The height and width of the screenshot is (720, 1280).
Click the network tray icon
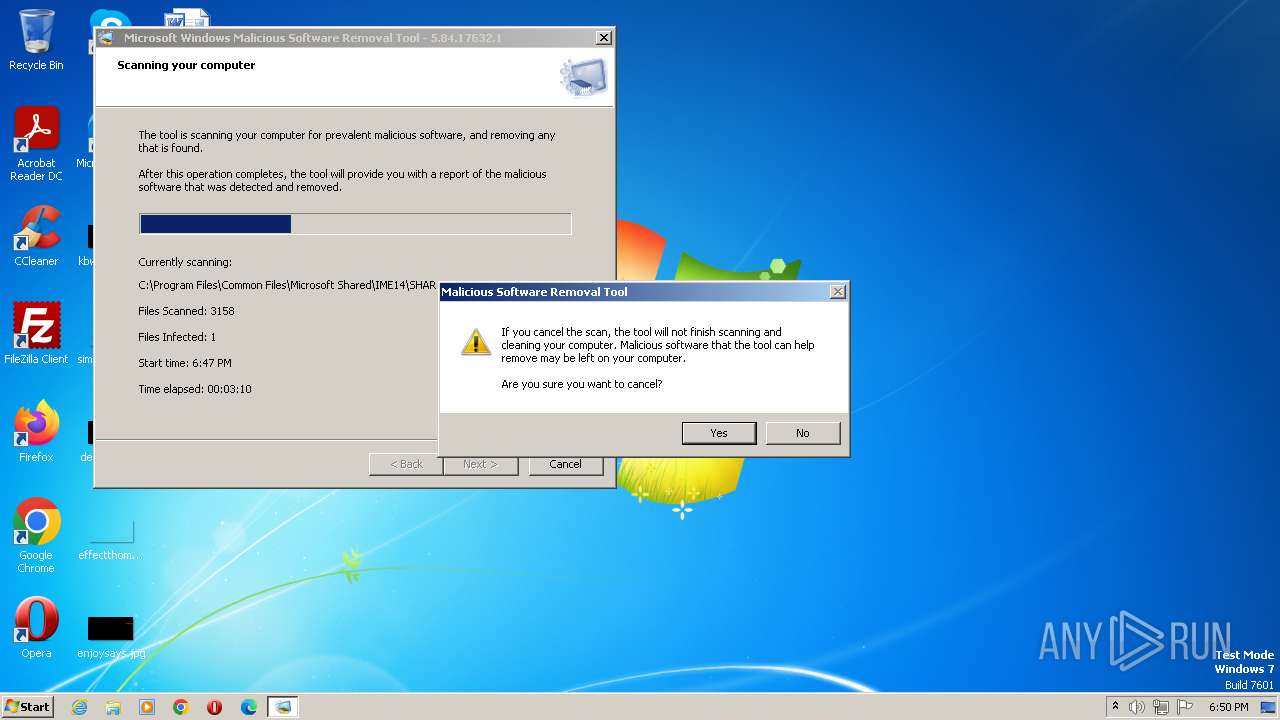point(1161,707)
